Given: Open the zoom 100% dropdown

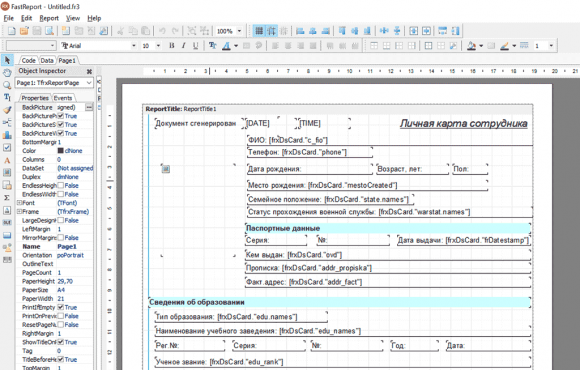Looking at the screenshot, I should (239, 31).
